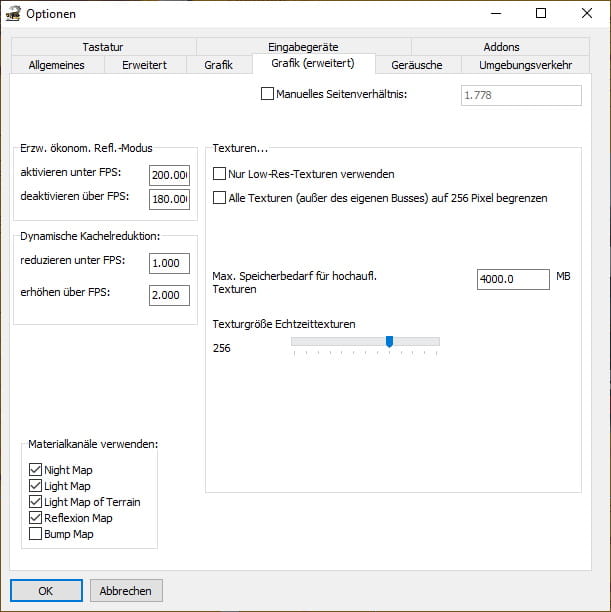611x612 pixels.
Task: Click the Max. Speicherbedarf MB input field
Action: (513, 280)
